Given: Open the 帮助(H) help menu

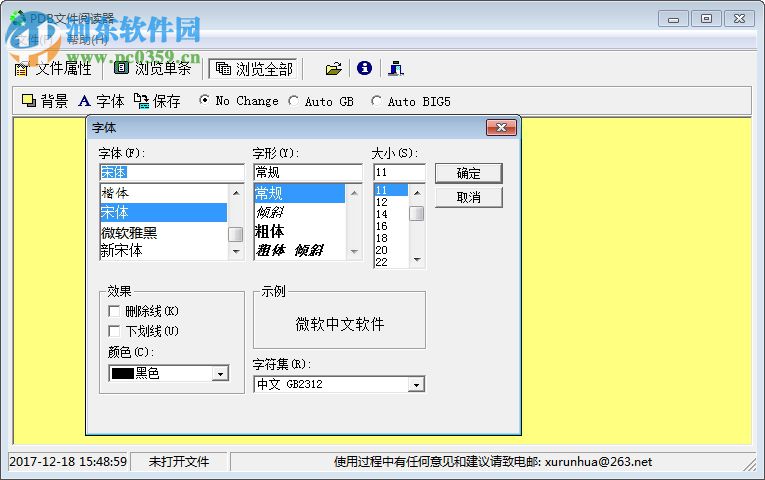Looking at the screenshot, I should 87,40.
